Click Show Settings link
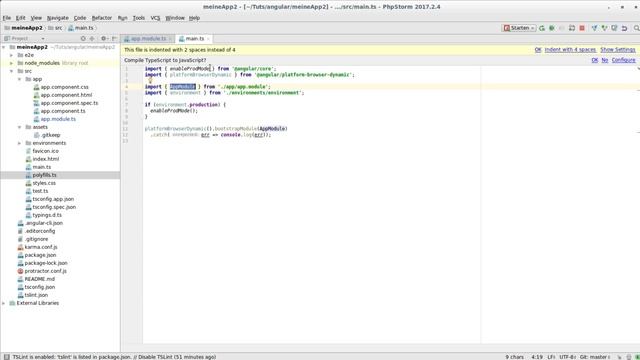This screenshot has width=640, height=360. point(618,50)
